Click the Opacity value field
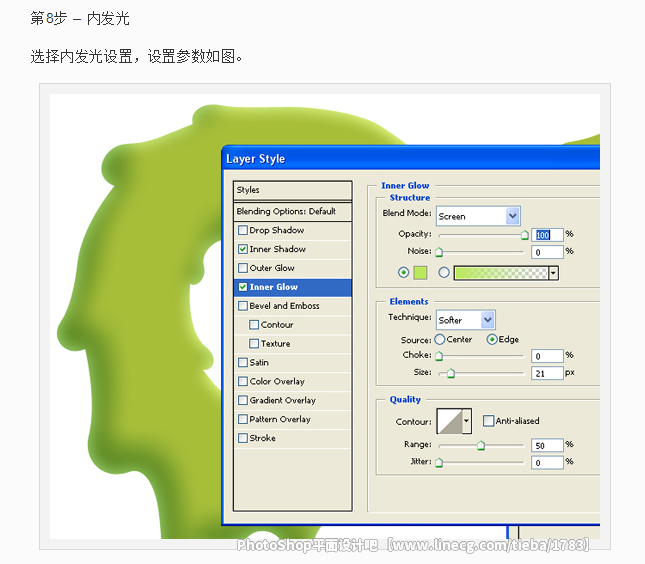Image resolution: width=645 pixels, height=564 pixels. (x=547, y=235)
